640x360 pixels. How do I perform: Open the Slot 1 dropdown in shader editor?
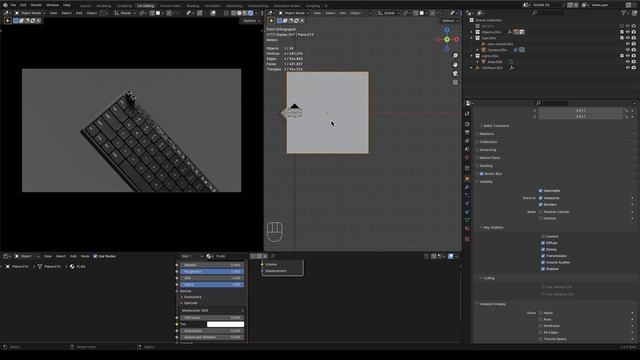pyautogui.click(x=191, y=256)
